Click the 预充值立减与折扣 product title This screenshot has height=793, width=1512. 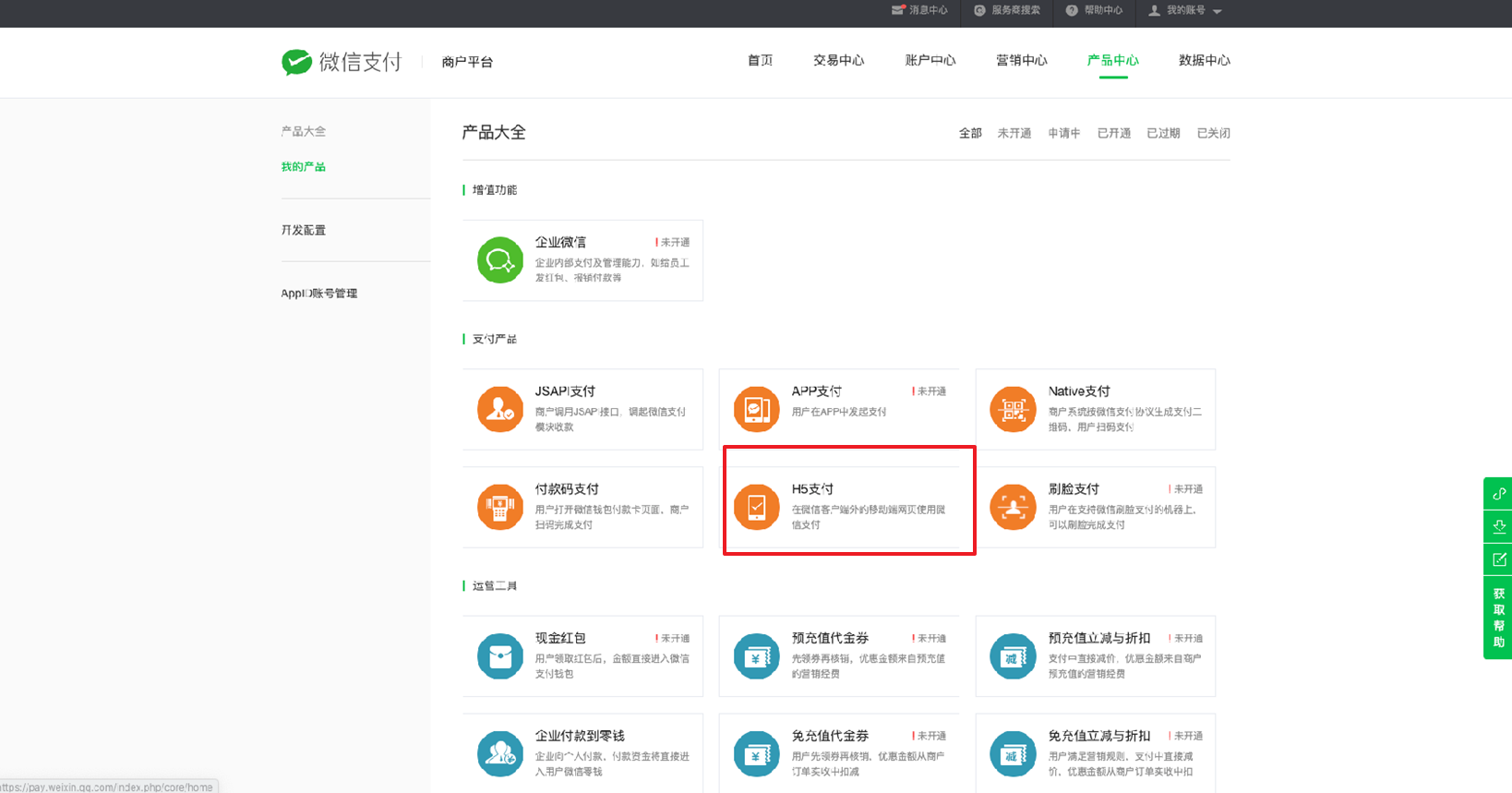pos(1099,638)
